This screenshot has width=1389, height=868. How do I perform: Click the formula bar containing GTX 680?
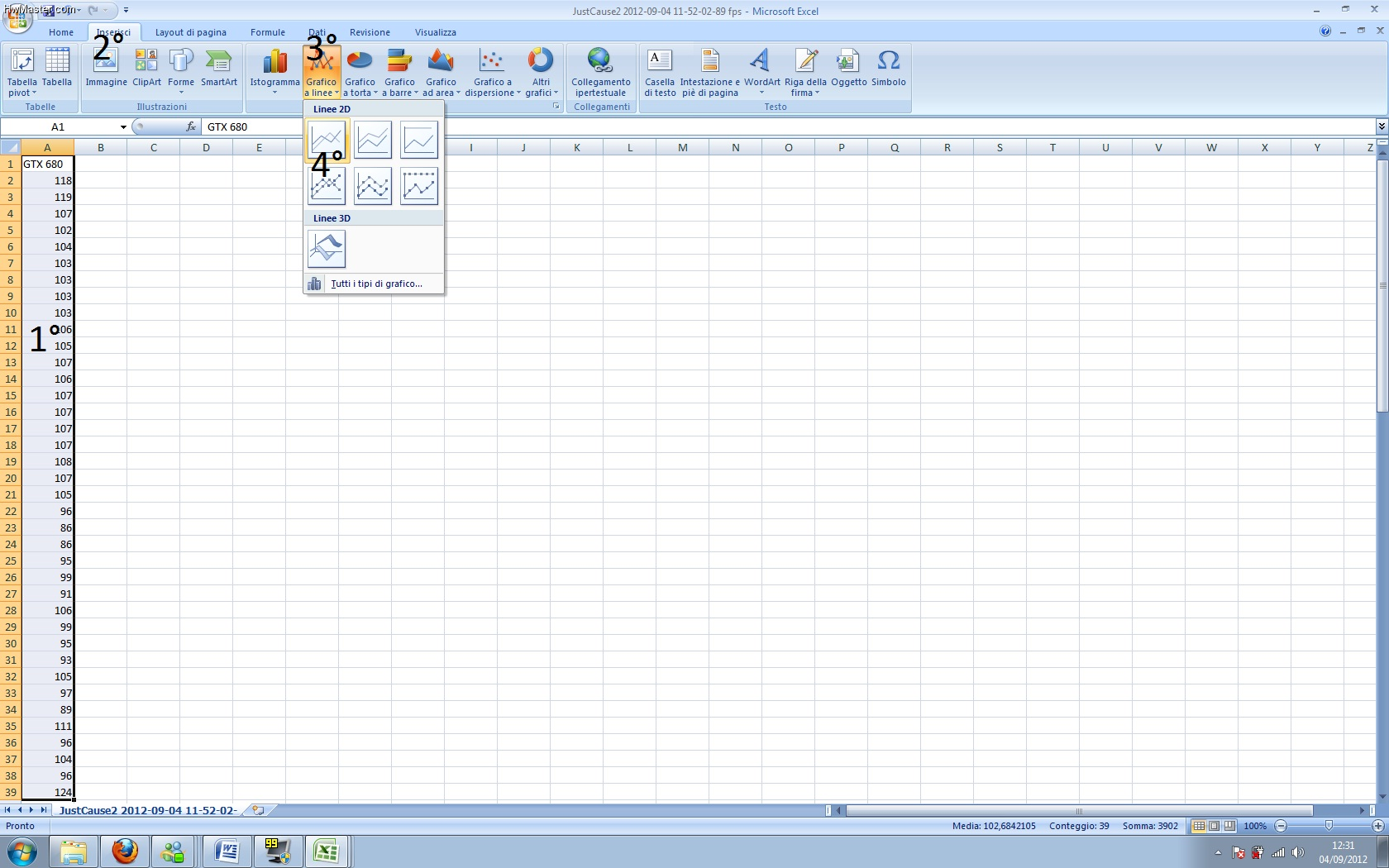[x=790, y=126]
